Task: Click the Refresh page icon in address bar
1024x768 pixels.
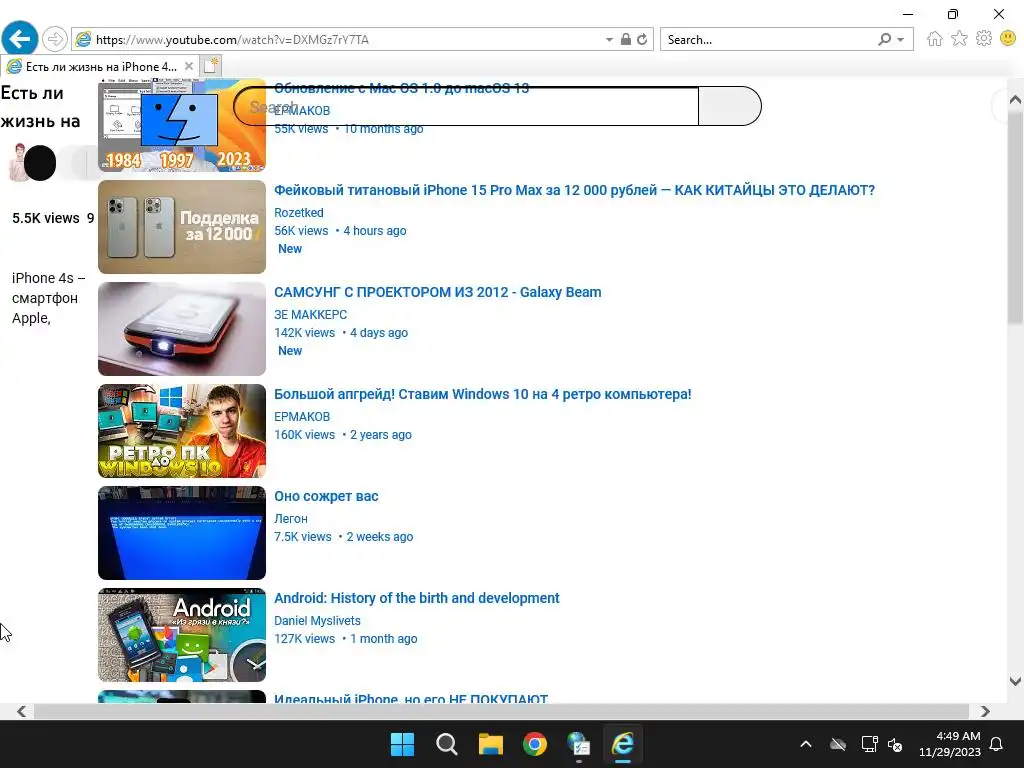Action: click(642, 39)
